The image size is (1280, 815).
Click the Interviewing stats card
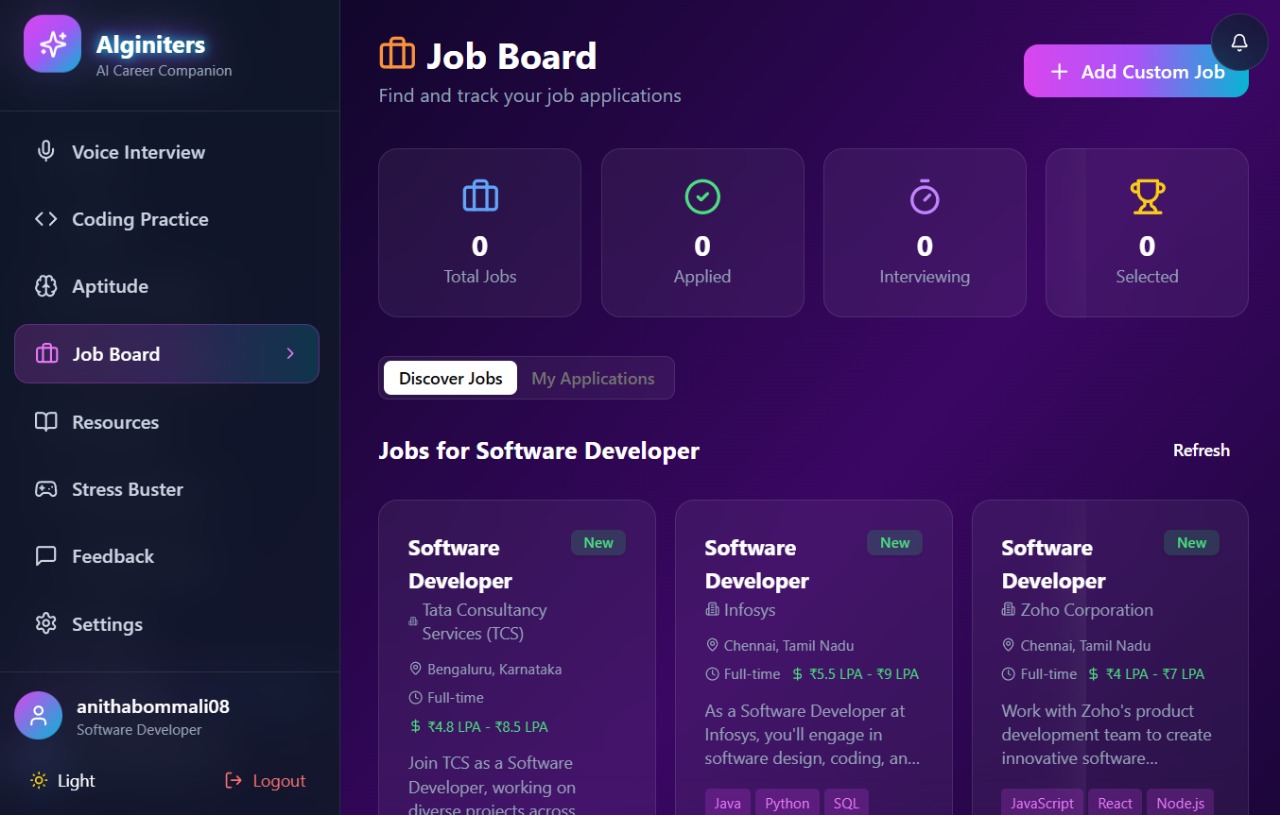click(924, 232)
